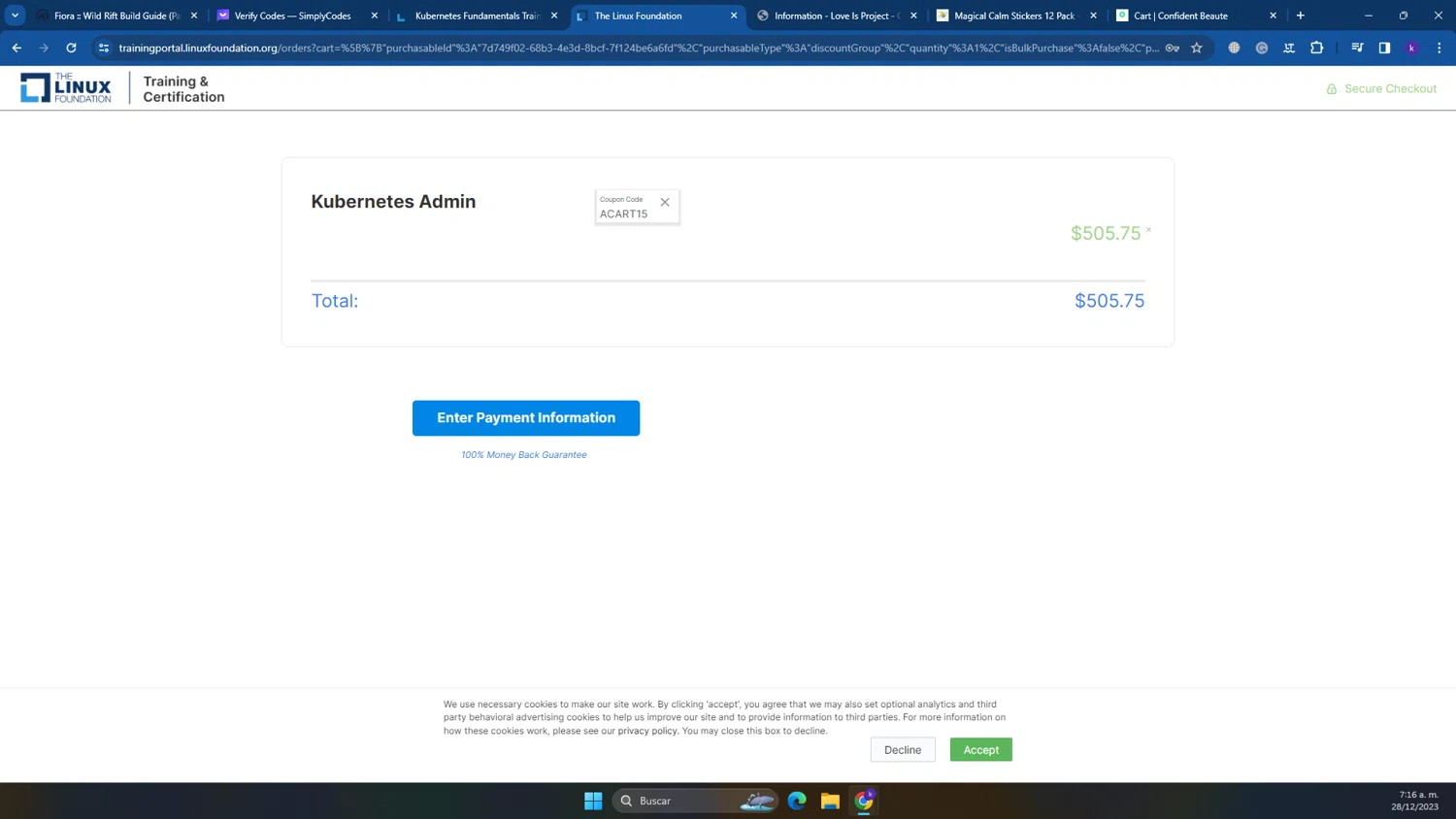Close the Kubernetes Fundamentals Training tab

pyautogui.click(x=554, y=16)
